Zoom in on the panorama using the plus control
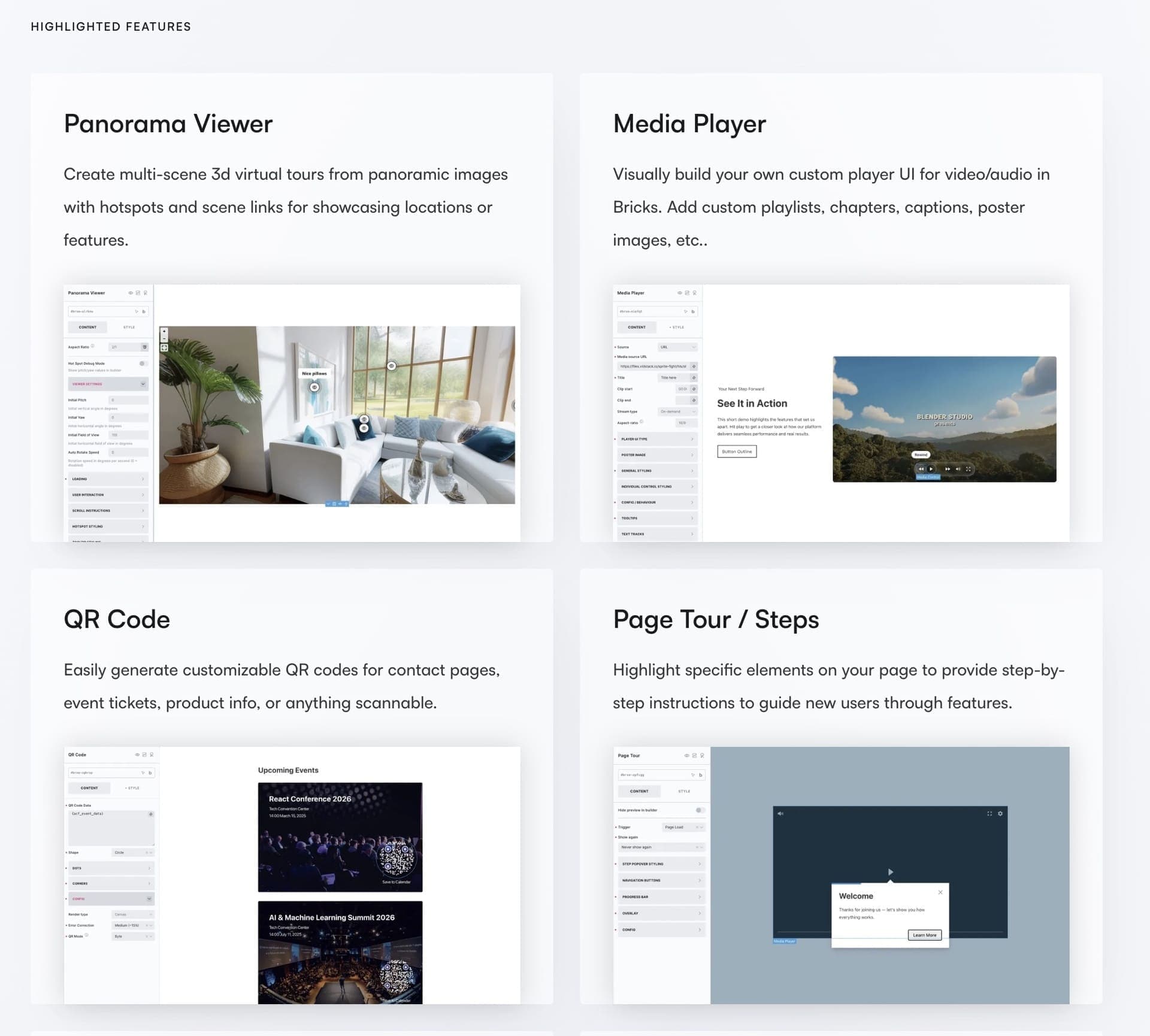 [164, 331]
